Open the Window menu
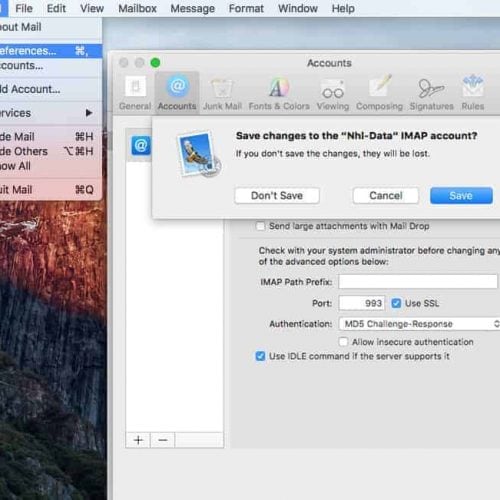The image size is (500, 500). (x=298, y=8)
